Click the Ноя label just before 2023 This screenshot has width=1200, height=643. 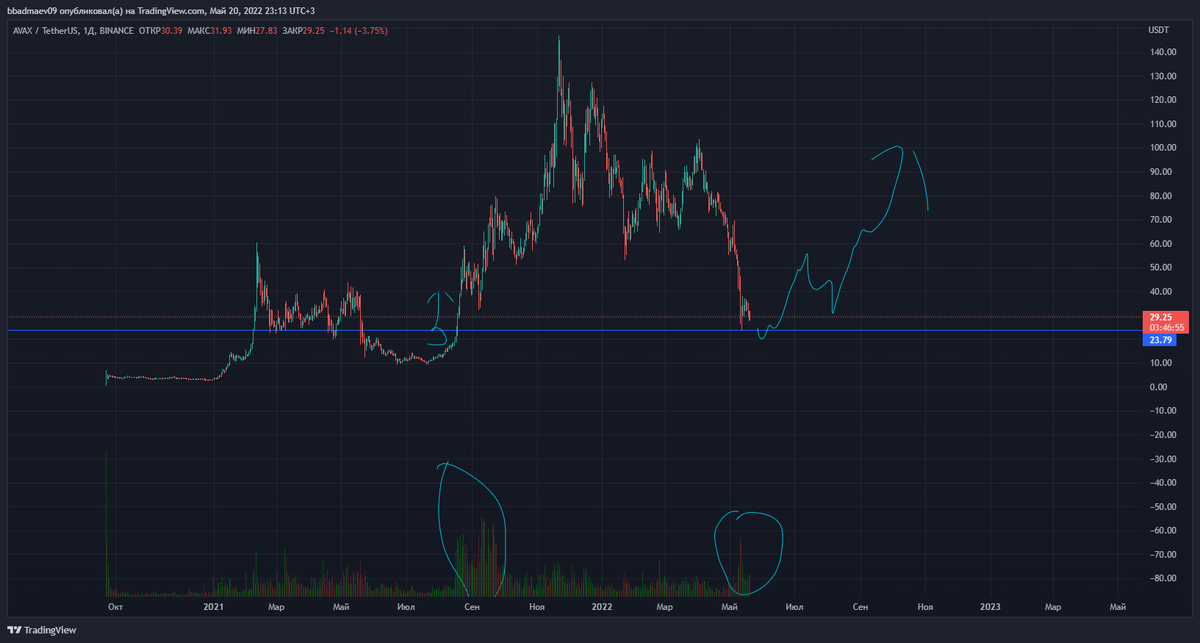point(925,607)
